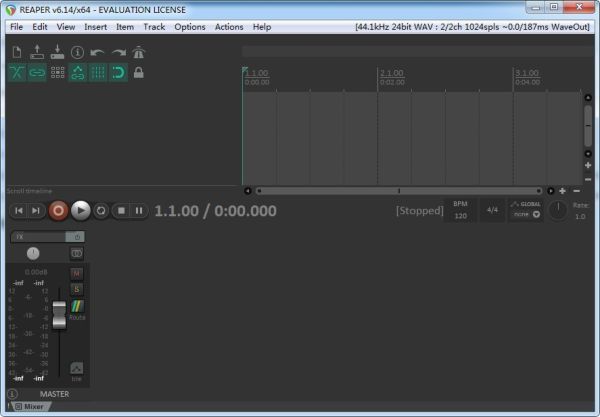Click the master FX button

[38, 237]
